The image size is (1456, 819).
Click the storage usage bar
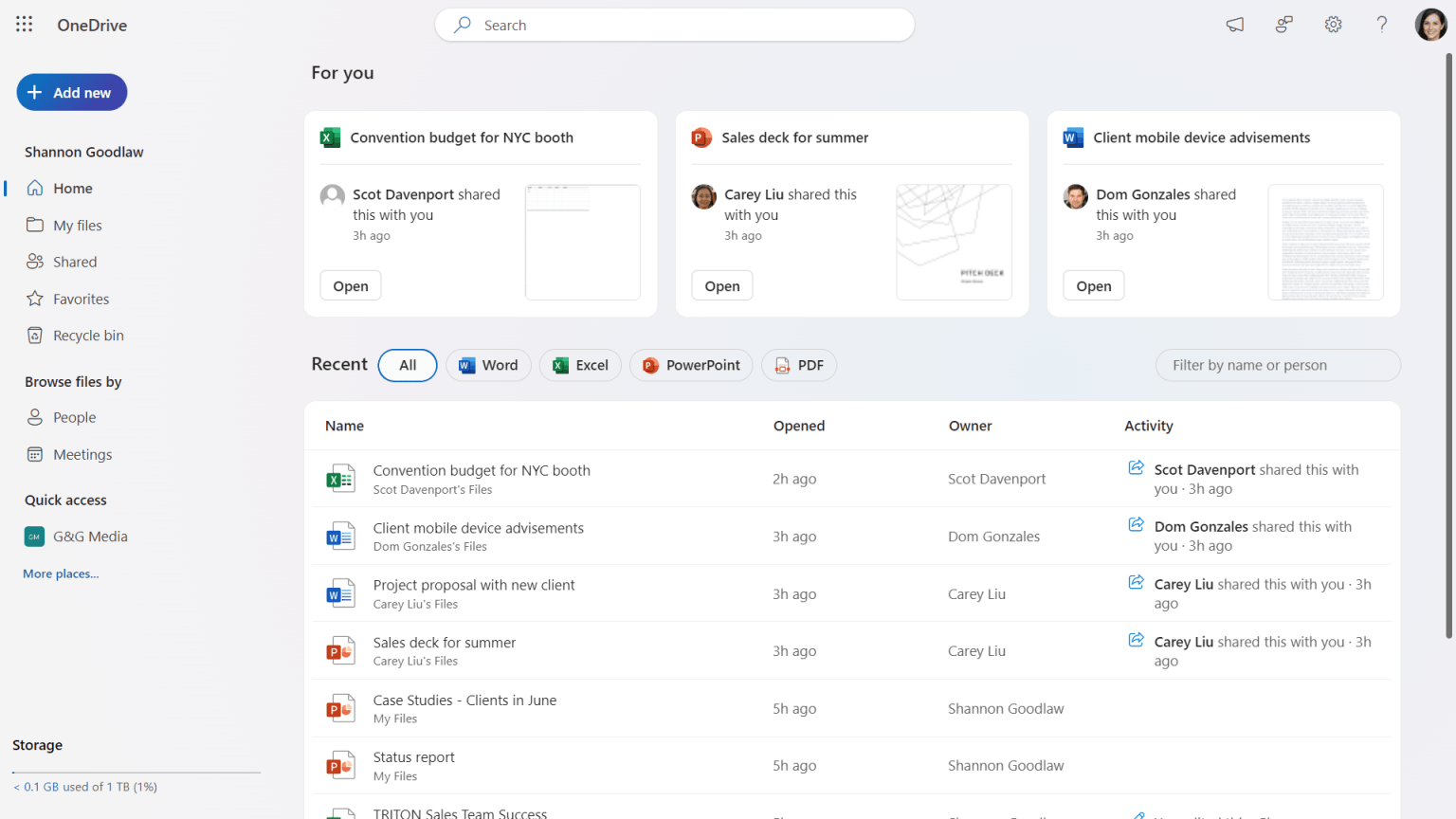tap(135, 770)
